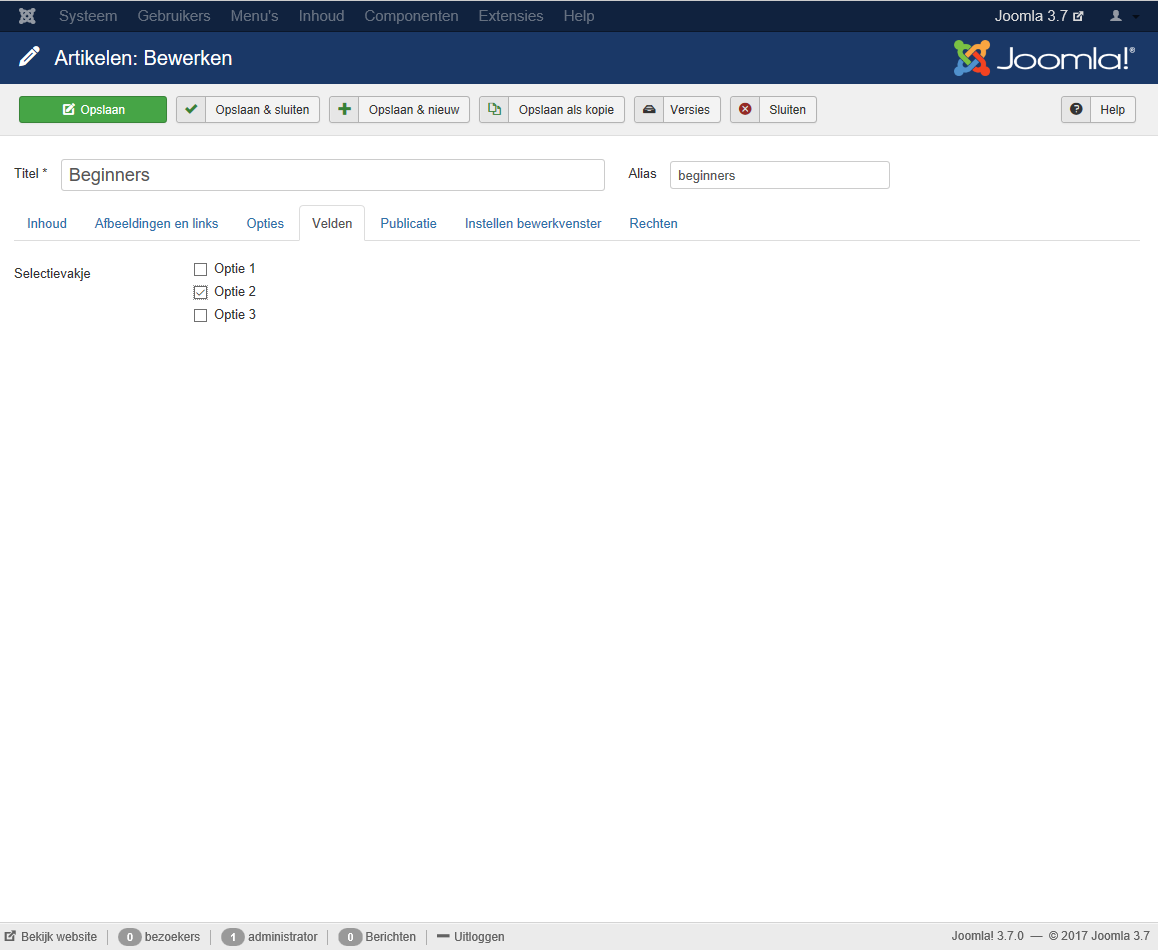Image resolution: width=1158 pixels, height=950 pixels.
Task: Click the Optie 2 label text
Action: (x=235, y=291)
